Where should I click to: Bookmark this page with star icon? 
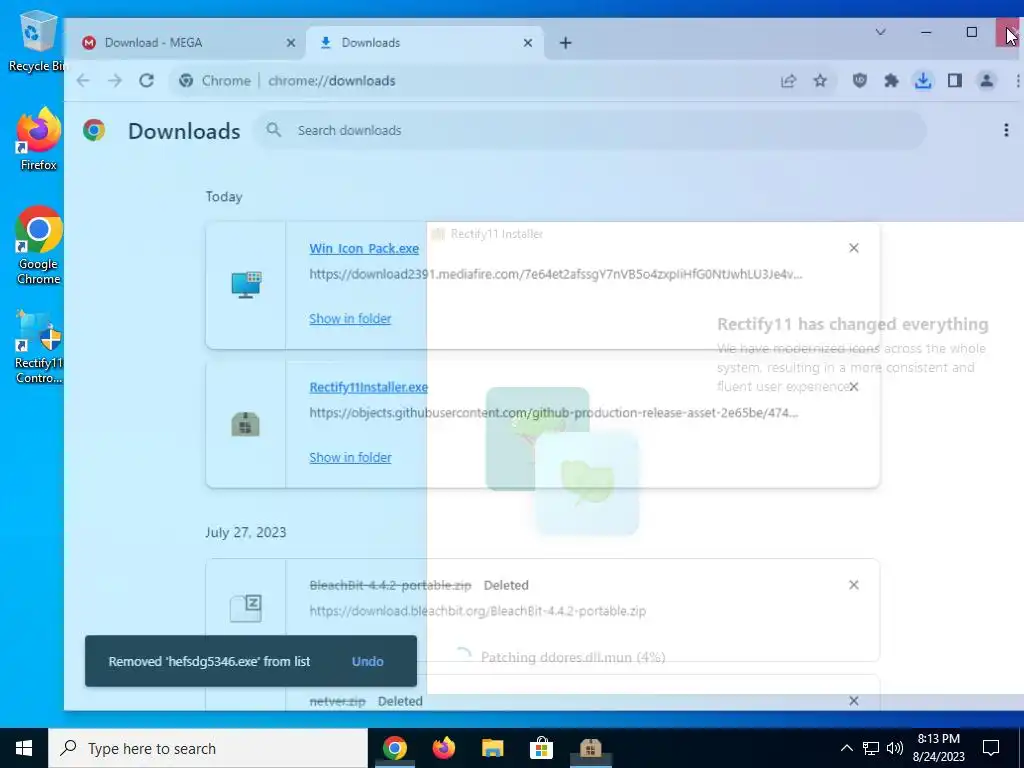pyautogui.click(x=820, y=80)
